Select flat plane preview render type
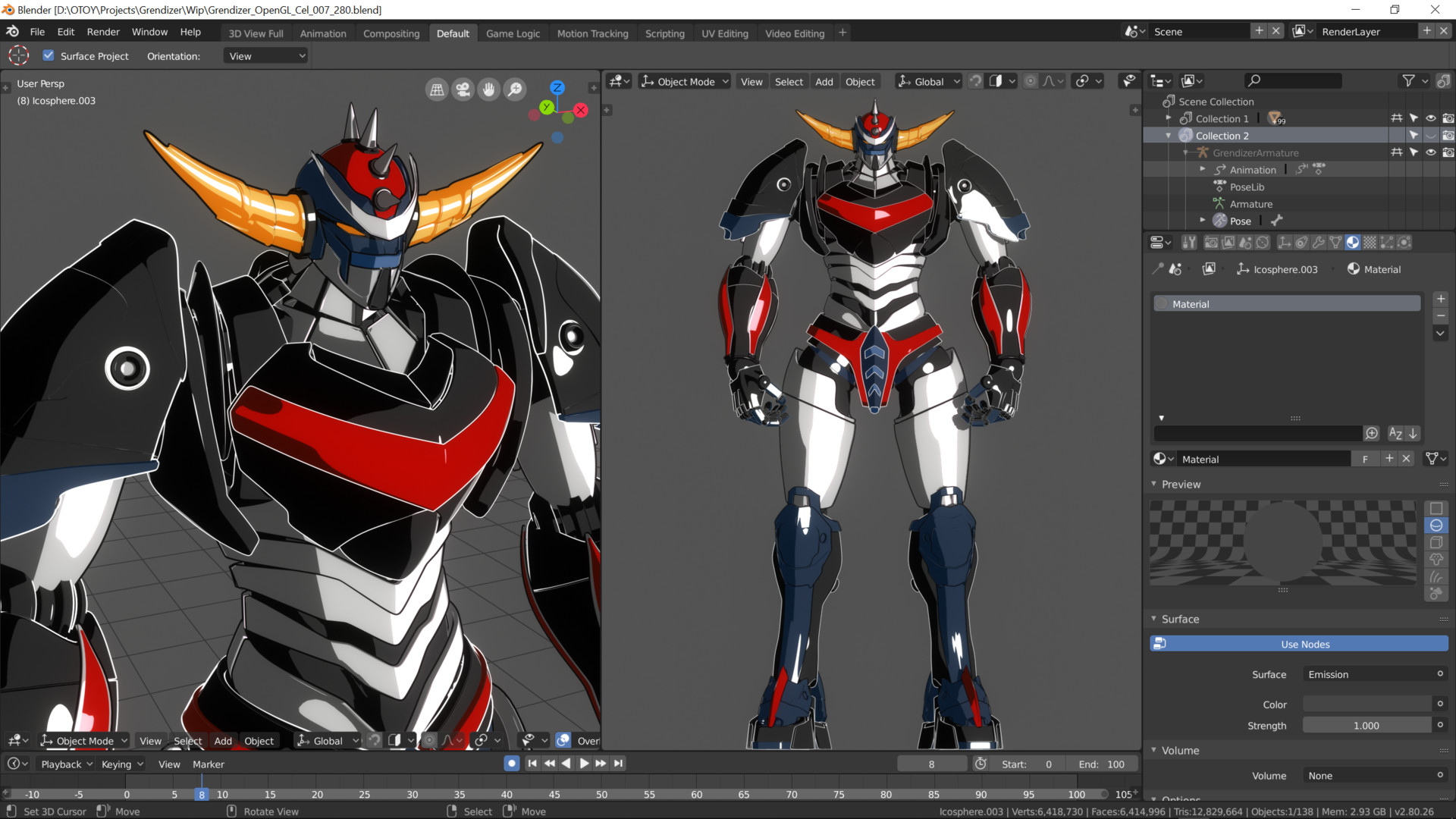 tap(1436, 509)
